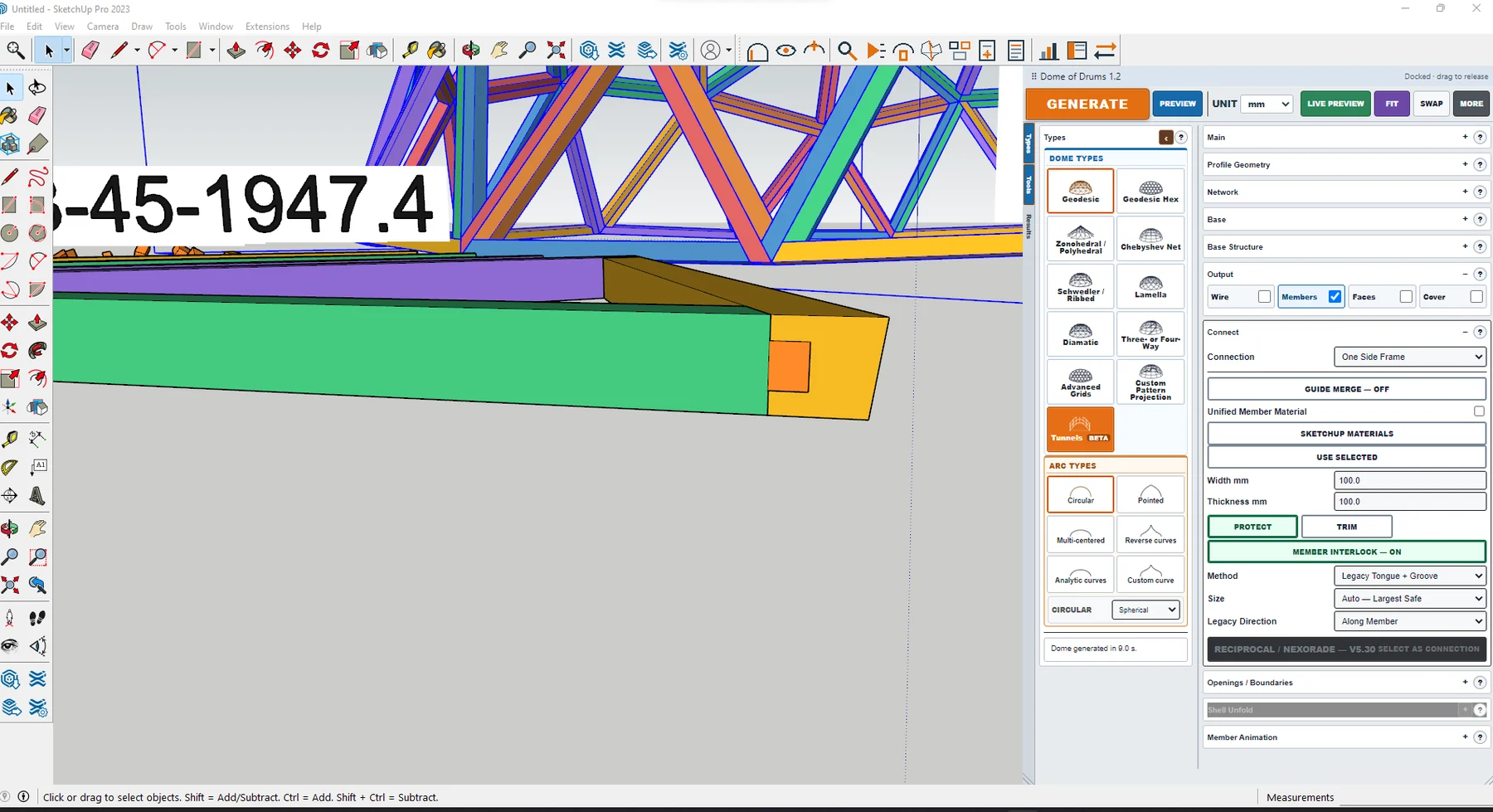
Task: Choose the Zonohedral / Polyhedral dome type
Action: click(1080, 239)
